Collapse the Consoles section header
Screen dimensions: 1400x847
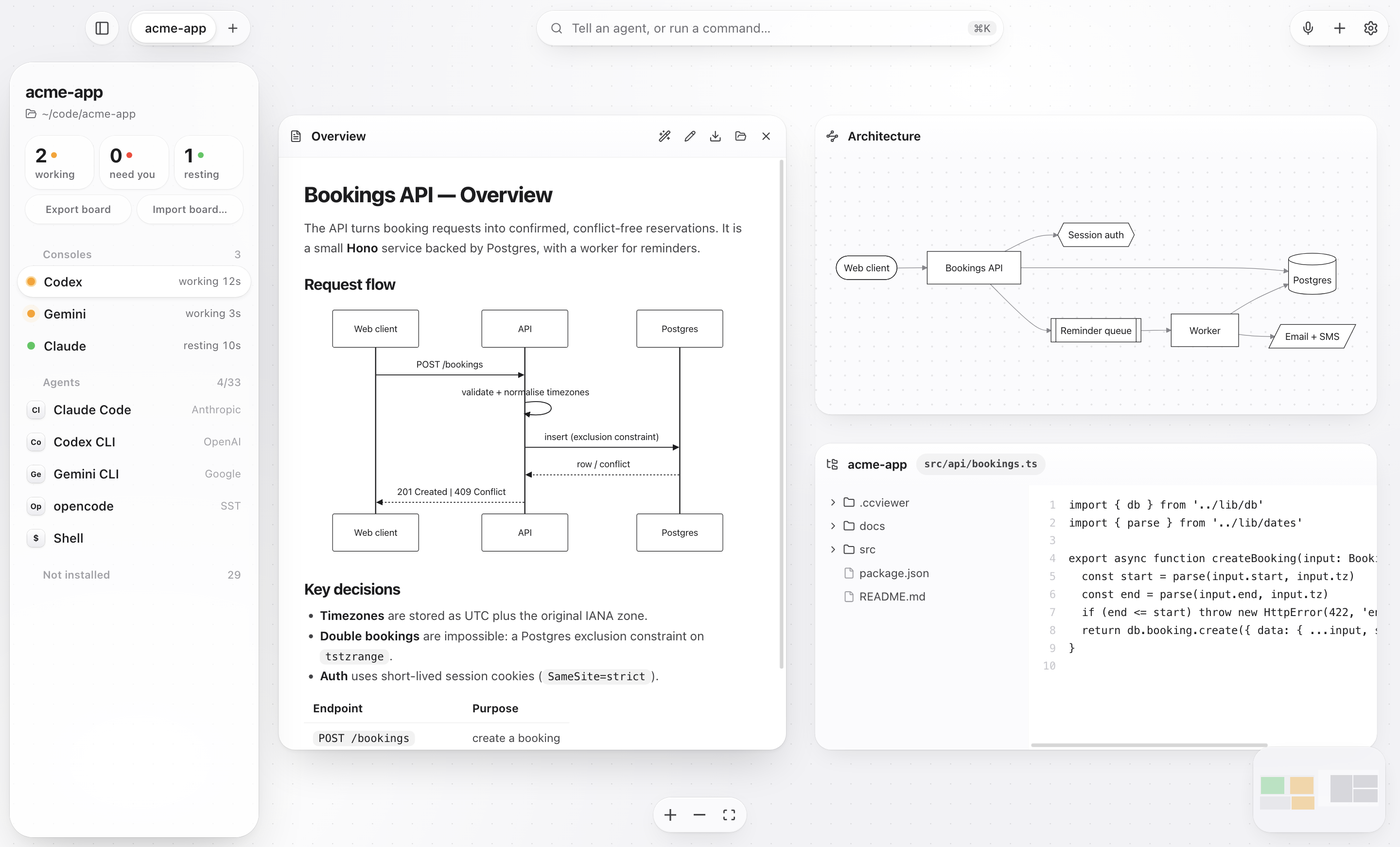coord(134,254)
